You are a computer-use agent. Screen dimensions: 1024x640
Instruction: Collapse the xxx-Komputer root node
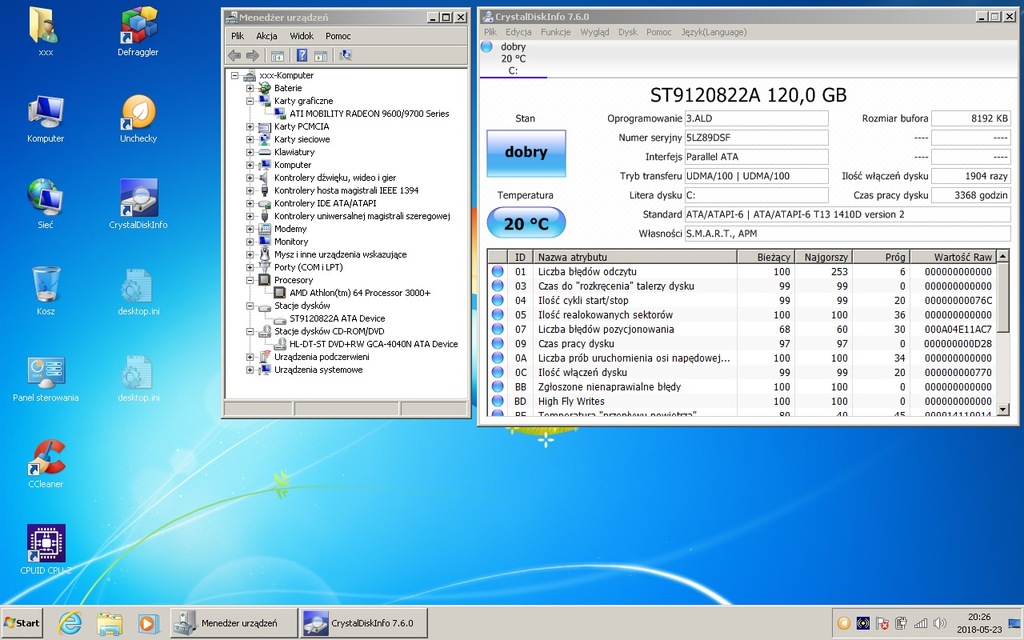234,75
